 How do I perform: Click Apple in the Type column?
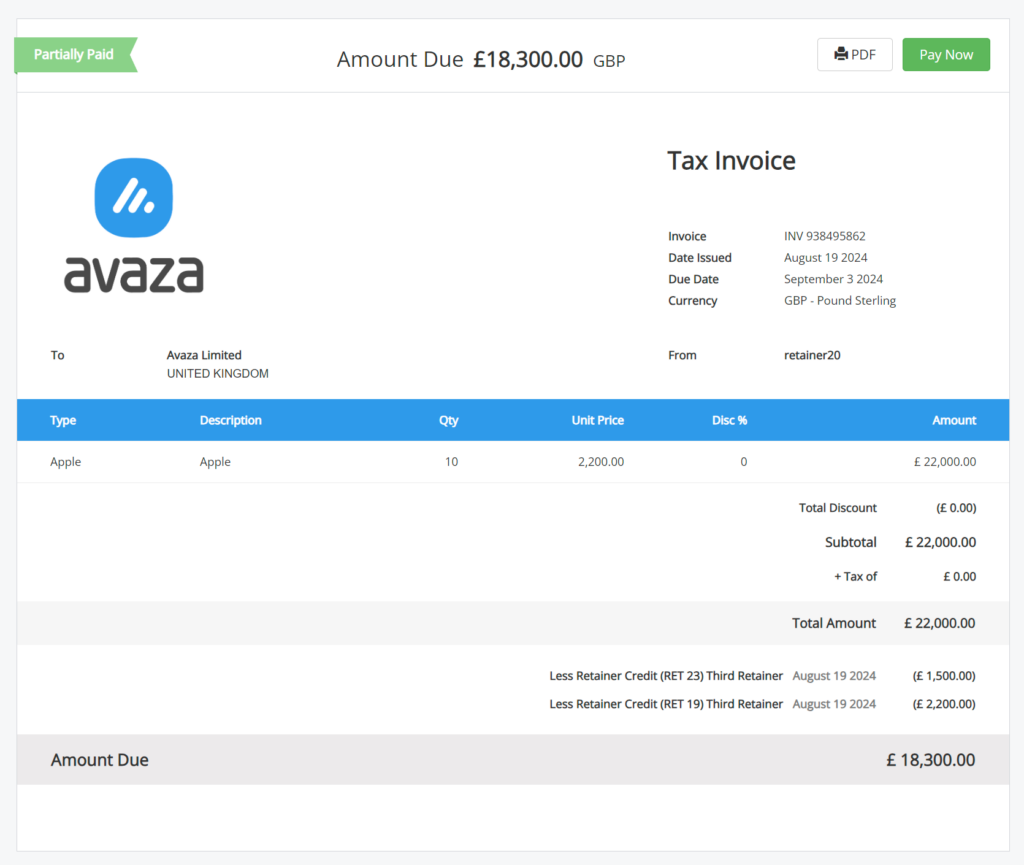(x=65, y=462)
